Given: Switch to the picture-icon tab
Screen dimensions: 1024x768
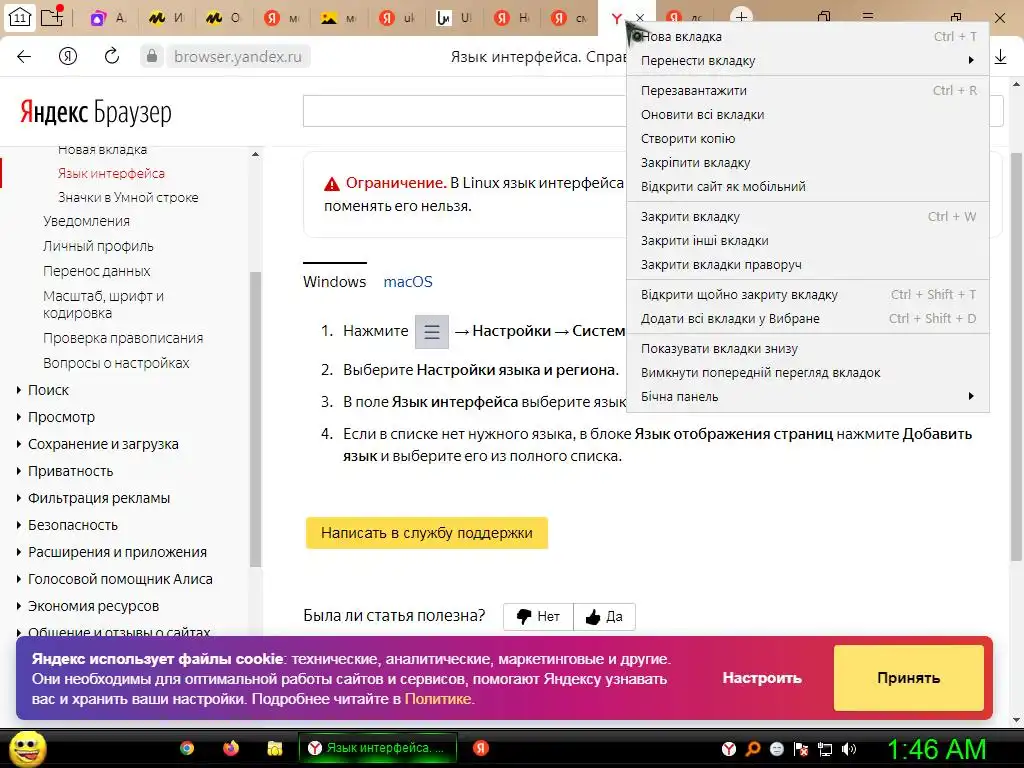Looking at the screenshot, I should click(341, 18).
